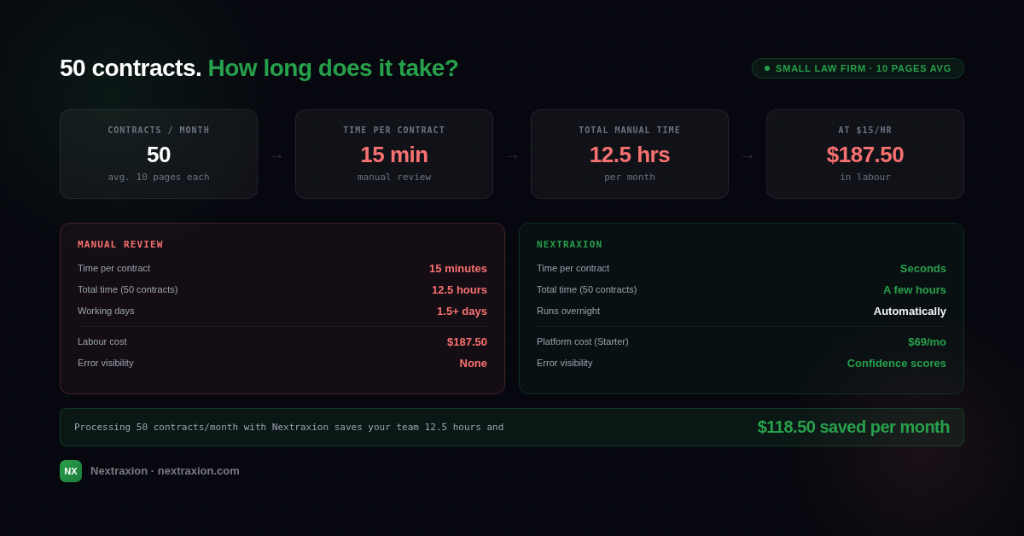This screenshot has height=536, width=1024.
Task: Select the At $15/hr cost card
Action: click(865, 154)
